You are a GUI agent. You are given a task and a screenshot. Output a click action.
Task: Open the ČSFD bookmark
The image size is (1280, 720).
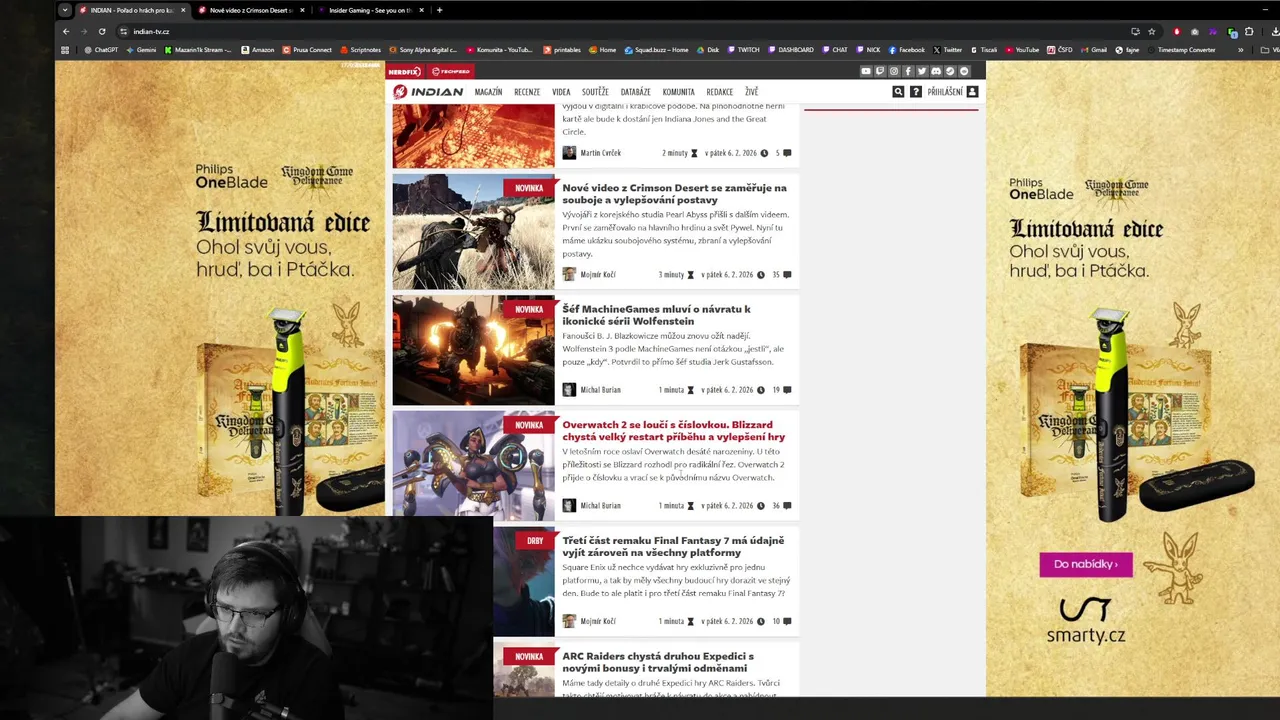coord(1060,50)
